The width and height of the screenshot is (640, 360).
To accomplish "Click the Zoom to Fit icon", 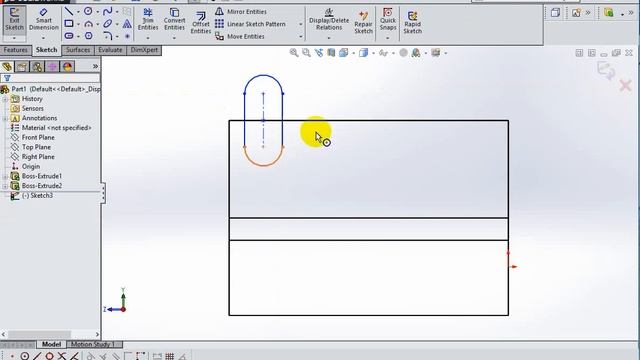I will (x=294, y=53).
